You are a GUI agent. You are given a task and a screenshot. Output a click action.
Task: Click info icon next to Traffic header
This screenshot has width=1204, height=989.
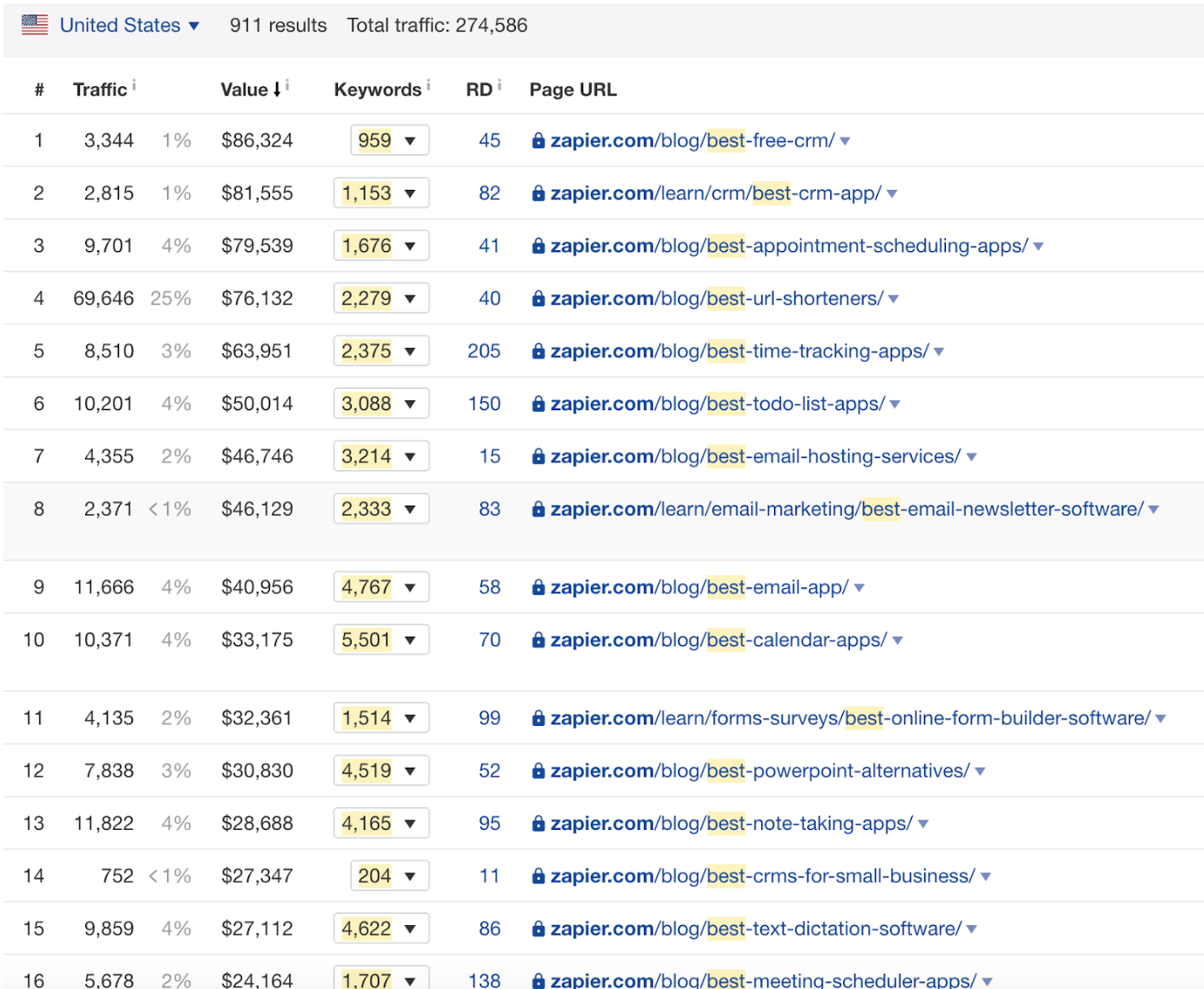pos(134,85)
